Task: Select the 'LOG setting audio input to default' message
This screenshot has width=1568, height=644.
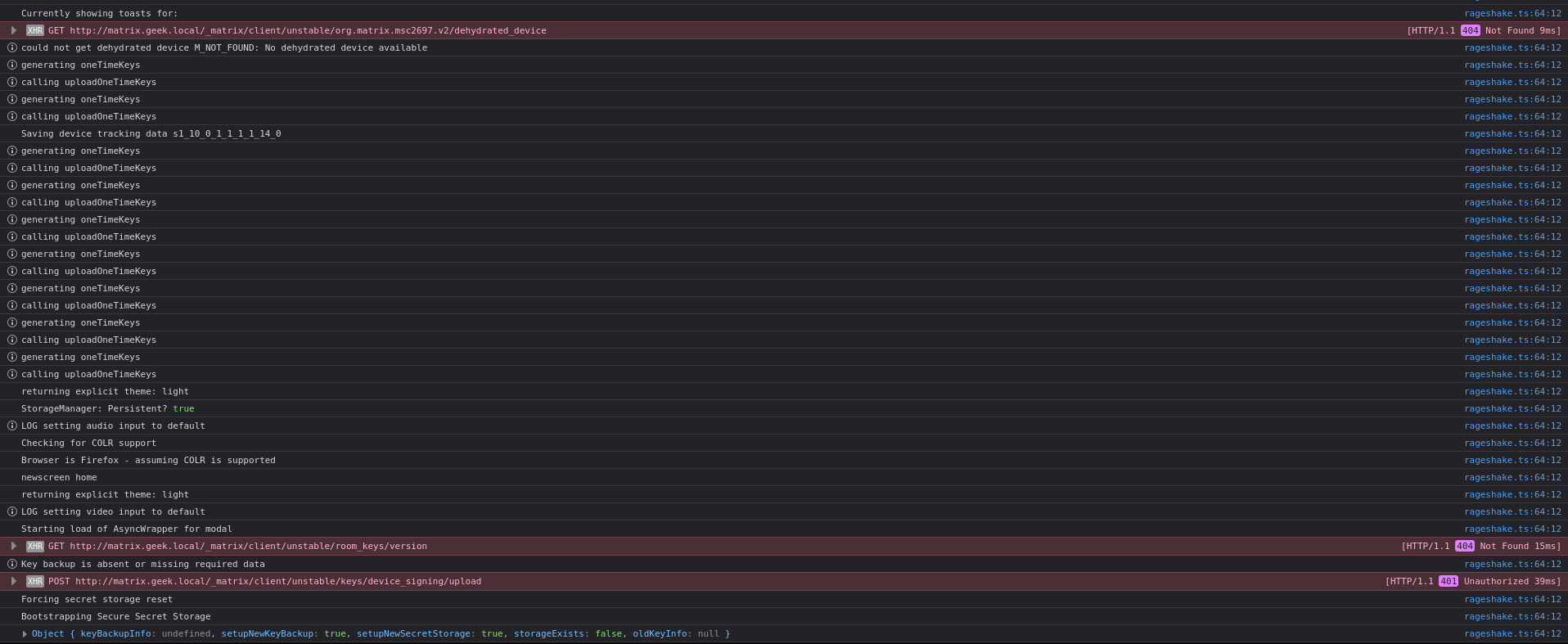Action: pos(113,426)
